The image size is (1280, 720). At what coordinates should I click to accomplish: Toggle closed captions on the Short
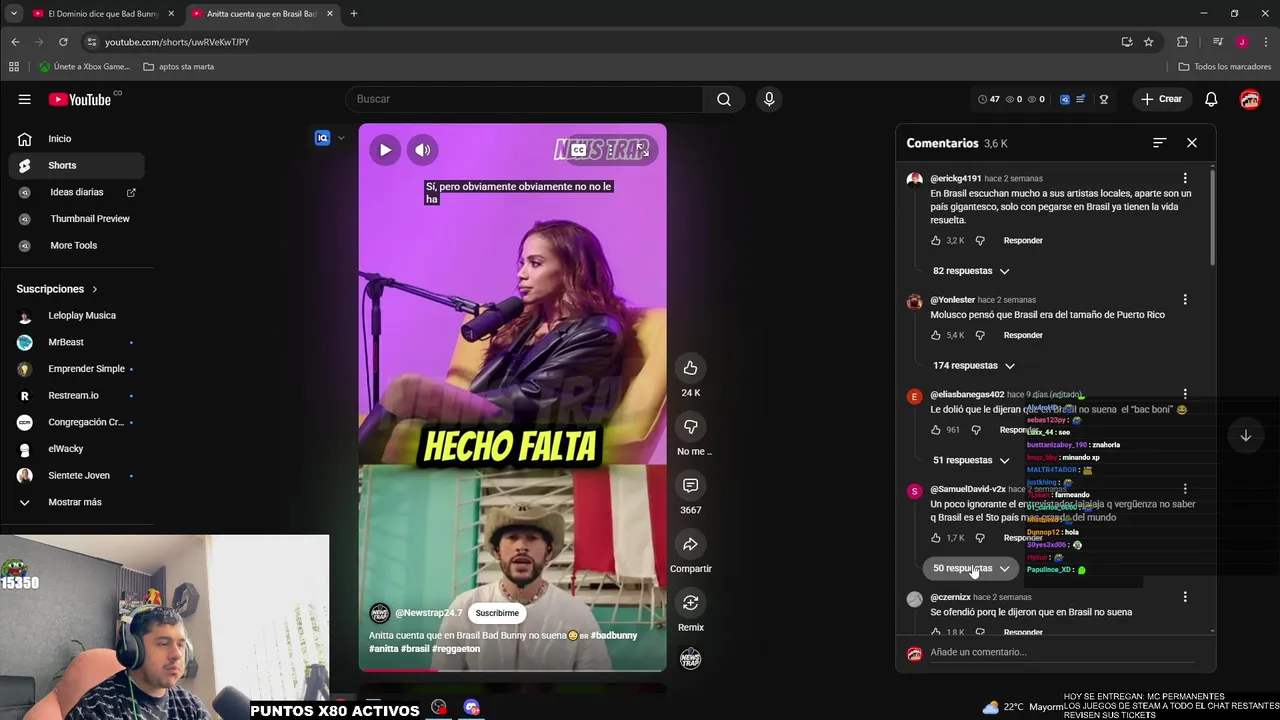(x=579, y=150)
